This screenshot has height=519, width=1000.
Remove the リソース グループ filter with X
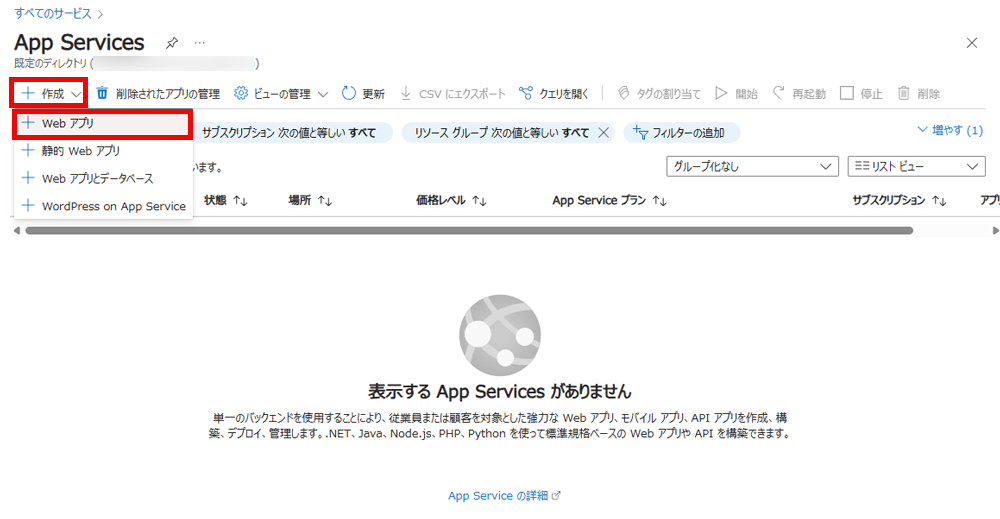coord(603,133)
